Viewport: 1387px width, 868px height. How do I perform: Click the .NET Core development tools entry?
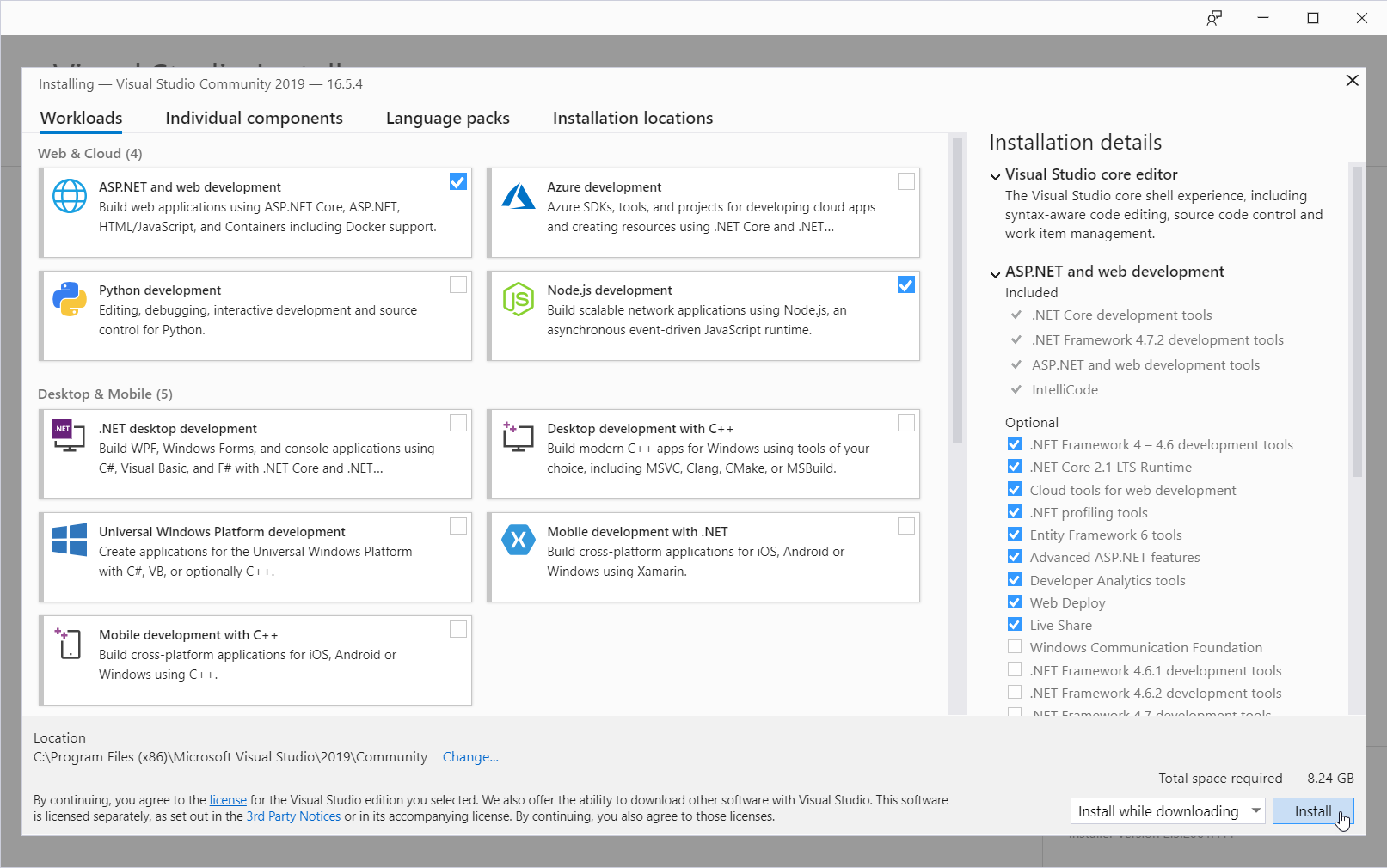(x=1122, y=315)
